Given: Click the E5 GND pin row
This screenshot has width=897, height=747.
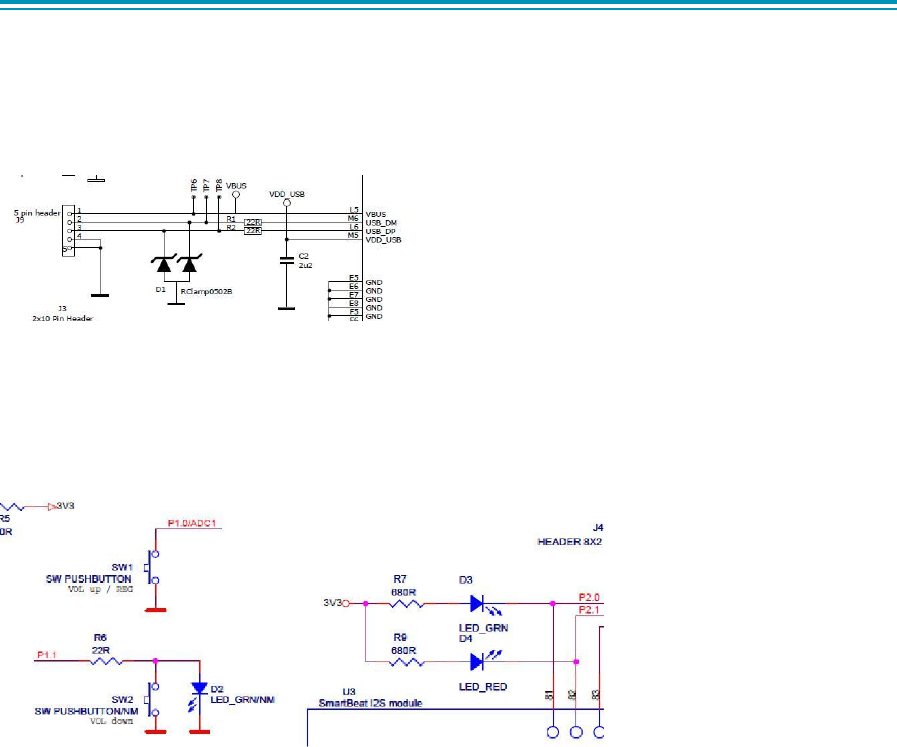Looking at the screenshot, I should 356,281.
